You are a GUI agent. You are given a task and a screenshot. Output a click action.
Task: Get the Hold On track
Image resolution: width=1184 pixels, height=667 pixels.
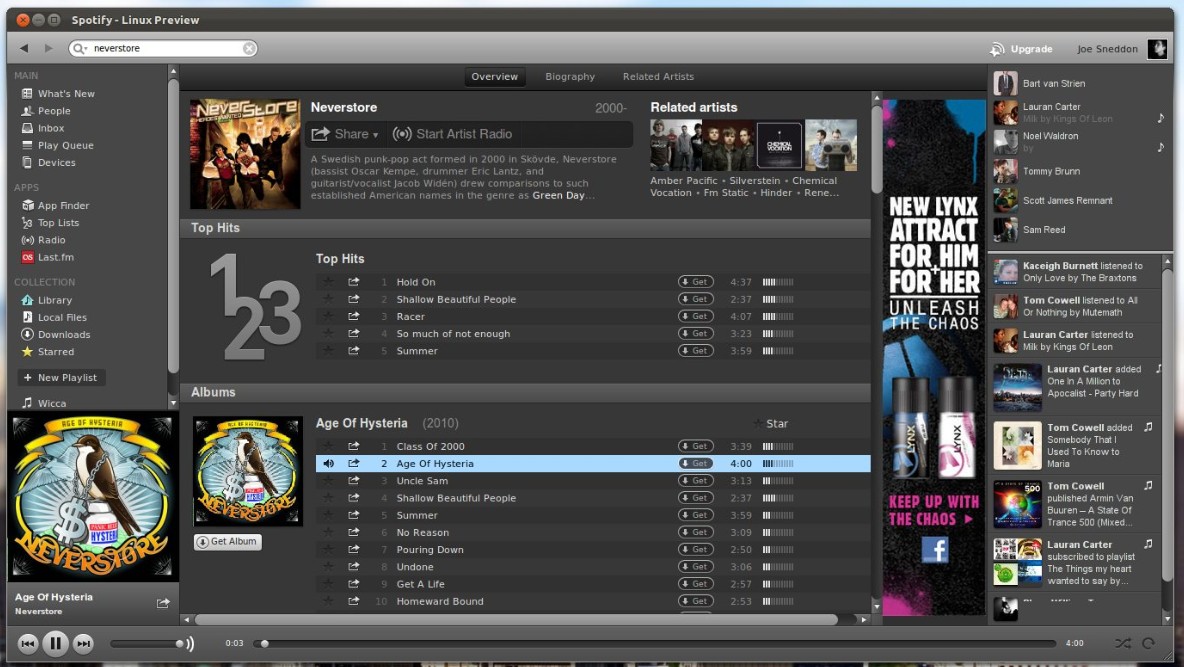click(x=695, y=282)
